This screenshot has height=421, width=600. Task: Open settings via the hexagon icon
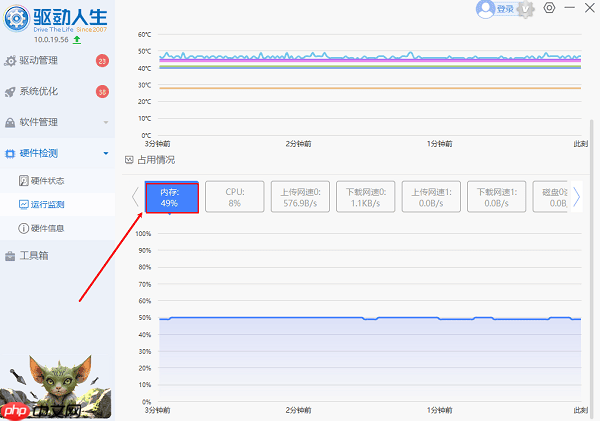(549, 8)
